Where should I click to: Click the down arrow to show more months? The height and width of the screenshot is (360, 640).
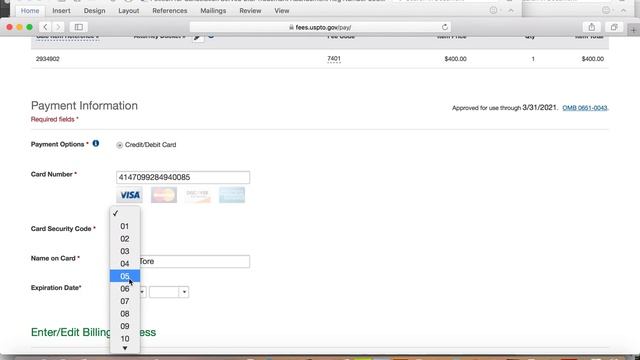(125, 348)
